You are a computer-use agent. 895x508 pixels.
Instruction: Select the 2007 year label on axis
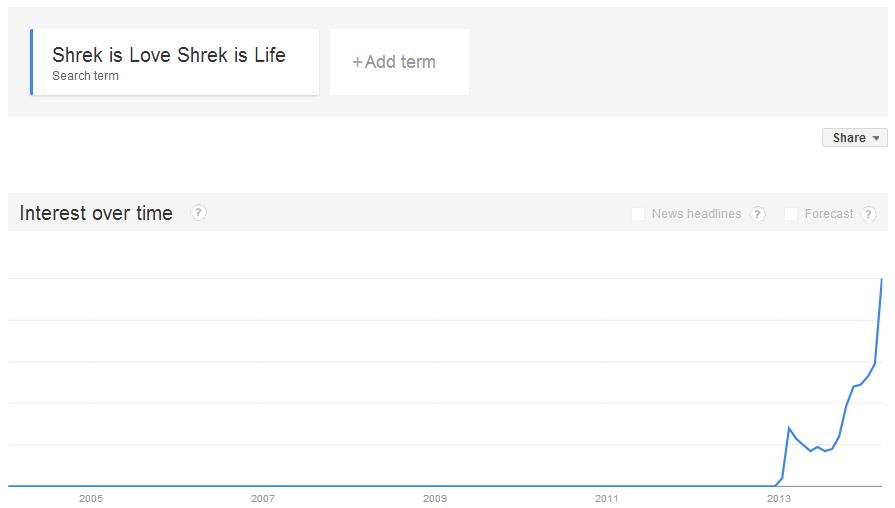263,498
